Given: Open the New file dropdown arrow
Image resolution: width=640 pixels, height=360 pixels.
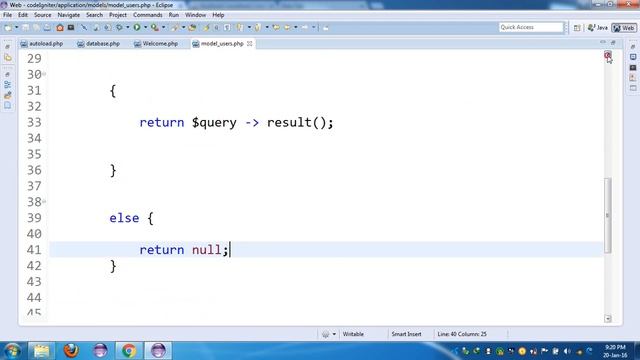Looking at the screenshot, I should point(16,28).
